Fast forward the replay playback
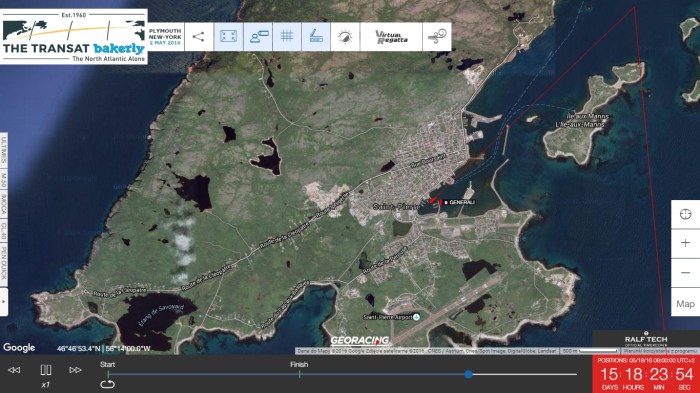 pyautogui.click(x=75, y=370)
